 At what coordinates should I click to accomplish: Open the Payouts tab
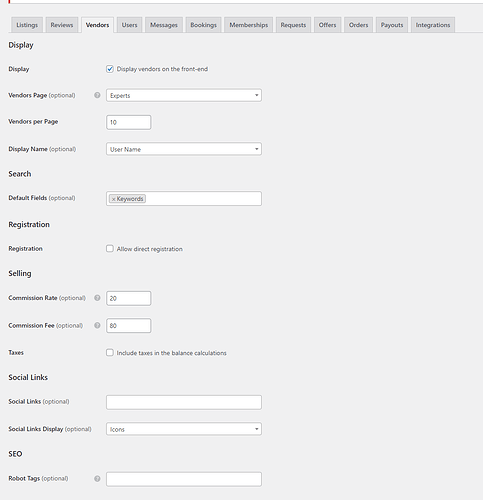click(x=392, y=25)
